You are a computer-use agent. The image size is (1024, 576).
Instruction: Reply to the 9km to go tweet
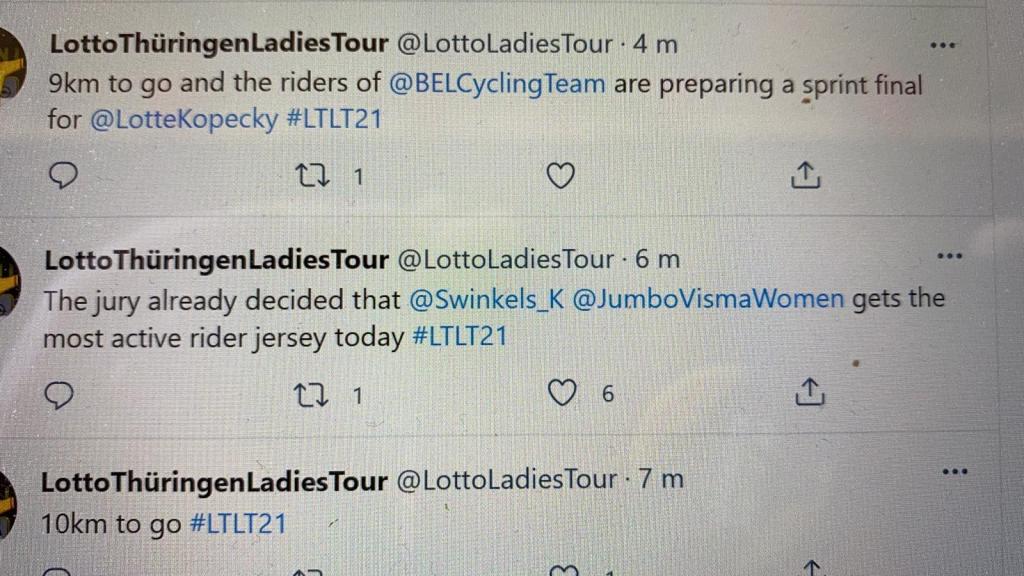tap(63, 176)
